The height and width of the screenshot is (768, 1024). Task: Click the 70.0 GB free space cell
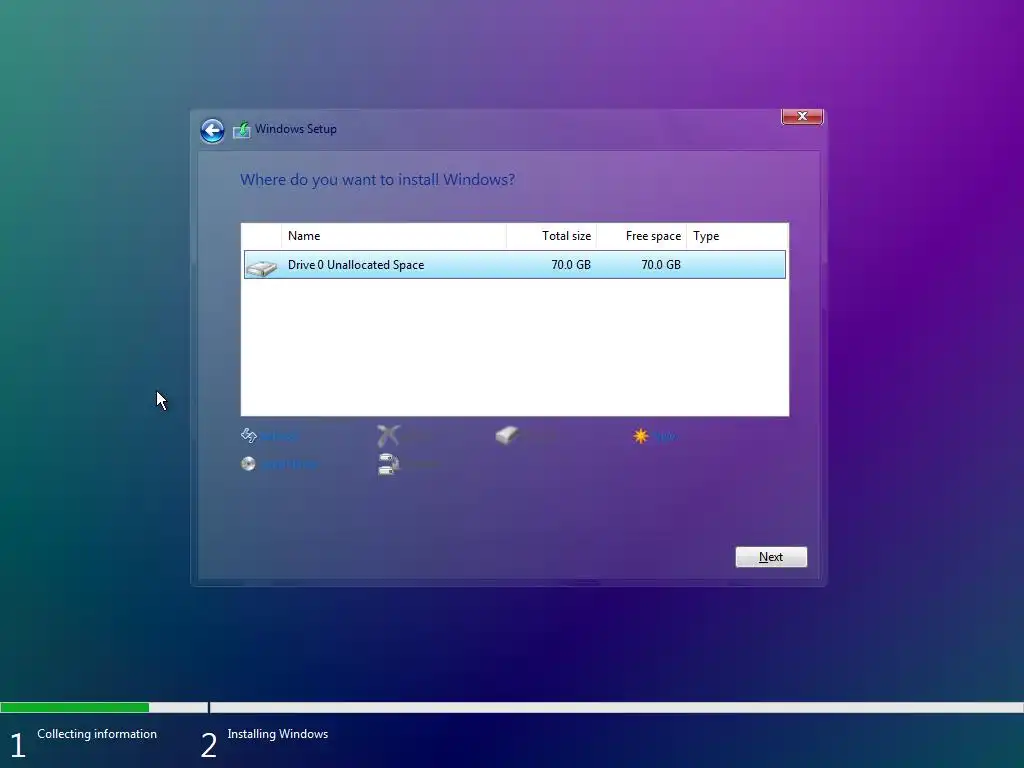coord(661,264)
